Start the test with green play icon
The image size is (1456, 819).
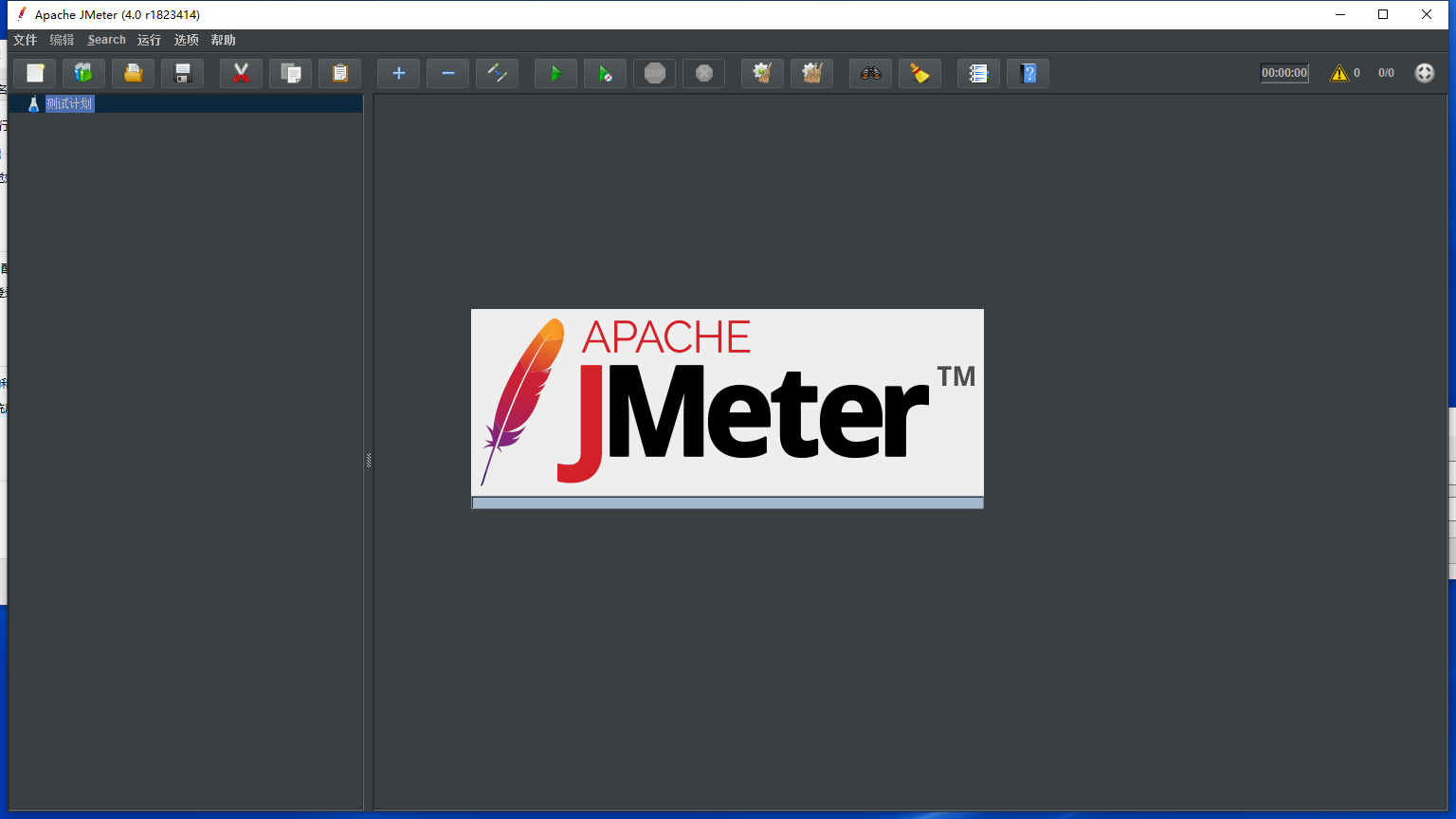[x=556, y=73]
